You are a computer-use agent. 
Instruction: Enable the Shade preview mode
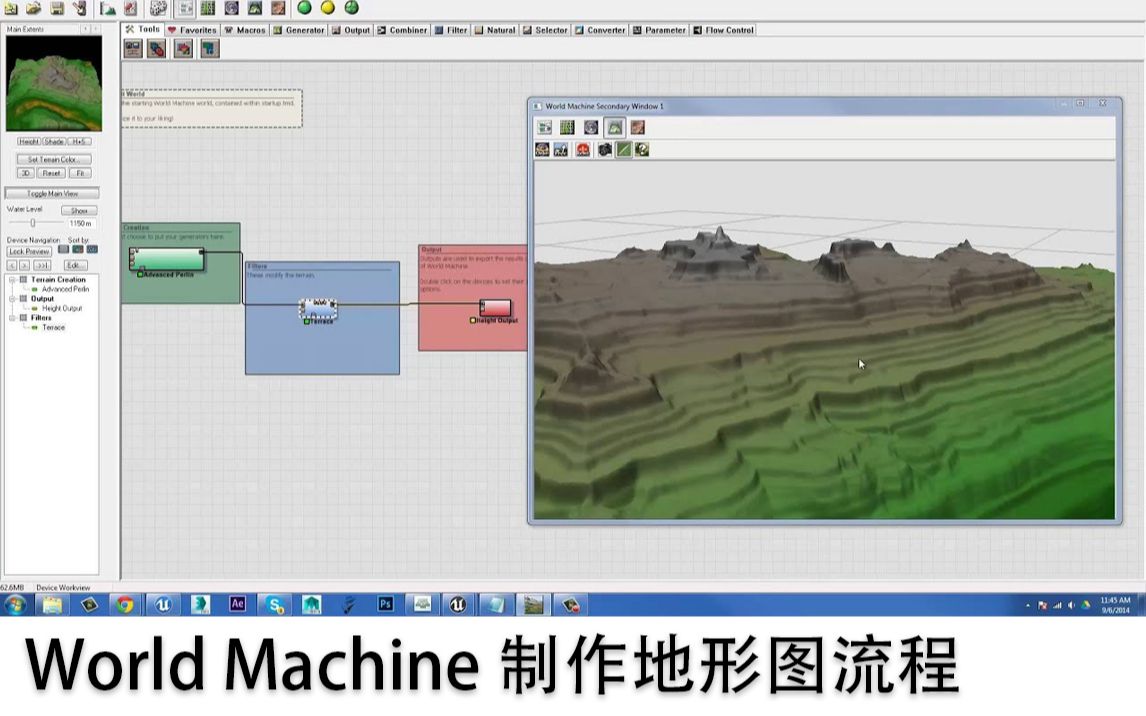[x=53, y=141]
